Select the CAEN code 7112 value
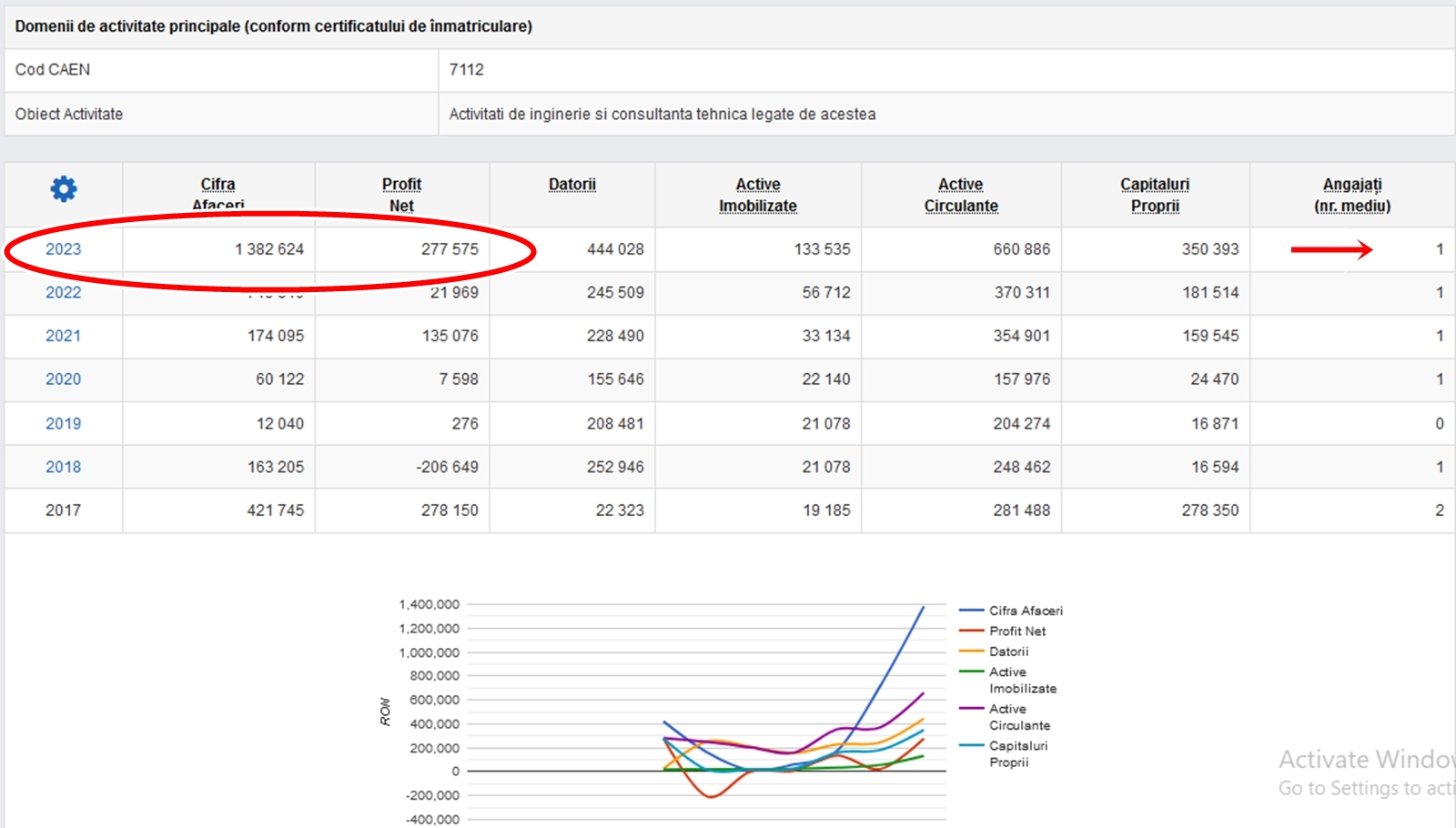Screen dimensions: 1456x828 (x=467, y=70)
